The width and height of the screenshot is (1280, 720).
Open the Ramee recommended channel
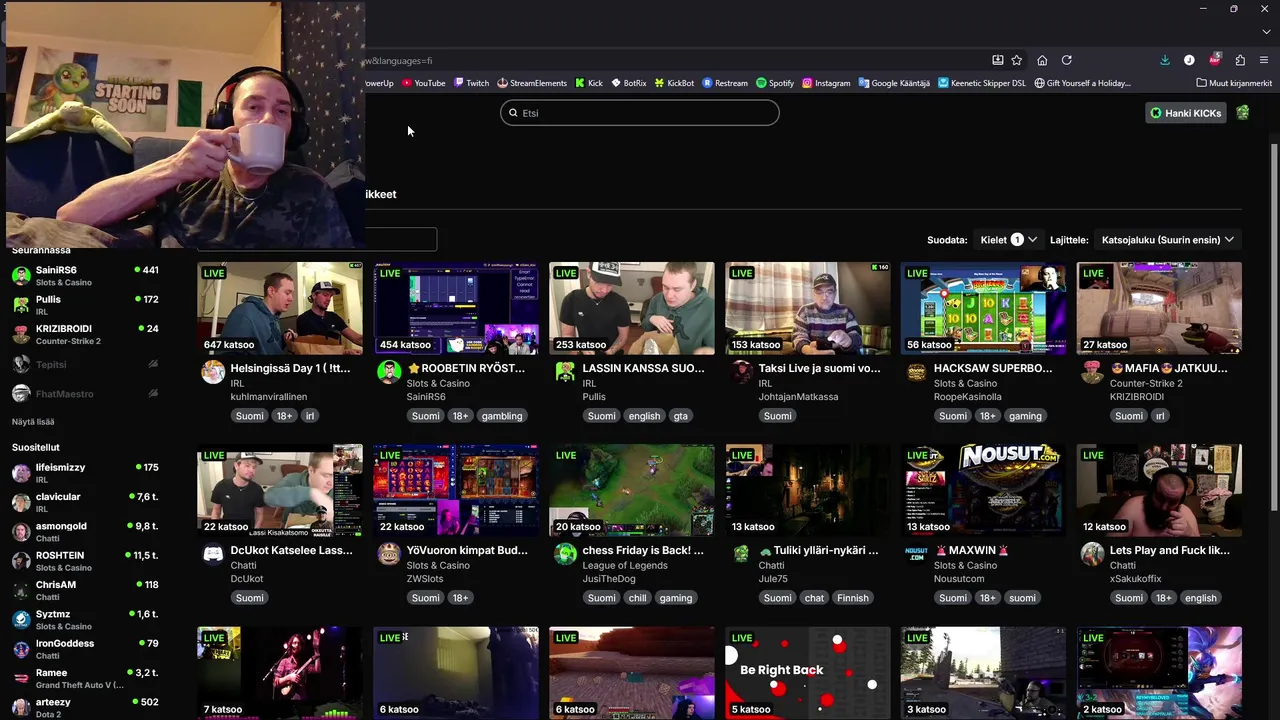click(85, 678)
